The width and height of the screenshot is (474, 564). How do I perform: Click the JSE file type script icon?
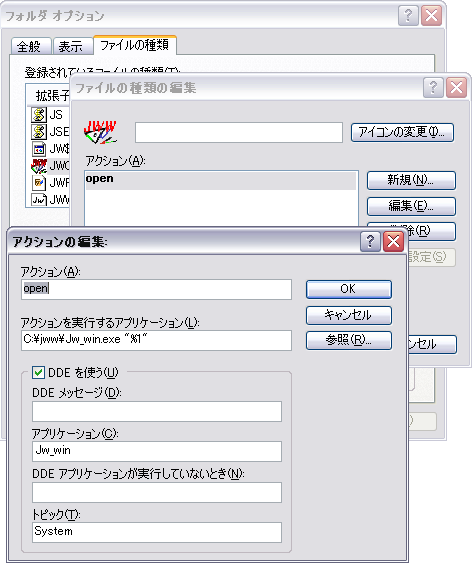click(x=39, y=132)
